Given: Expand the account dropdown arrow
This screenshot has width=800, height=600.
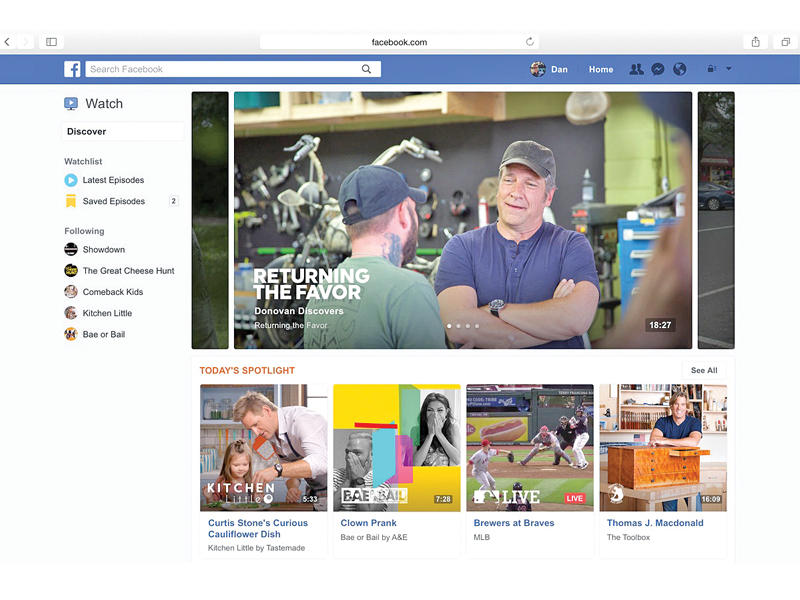Looking at the screenshot, I should (x=728, y=69).
